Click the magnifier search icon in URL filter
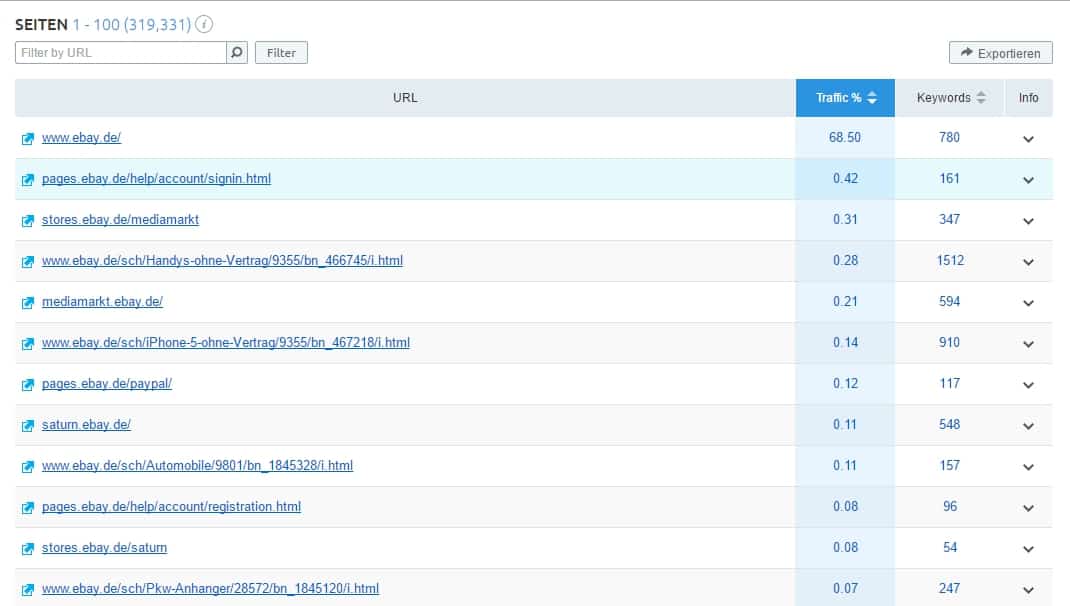 pyautogui.click(x=237, y=53)
